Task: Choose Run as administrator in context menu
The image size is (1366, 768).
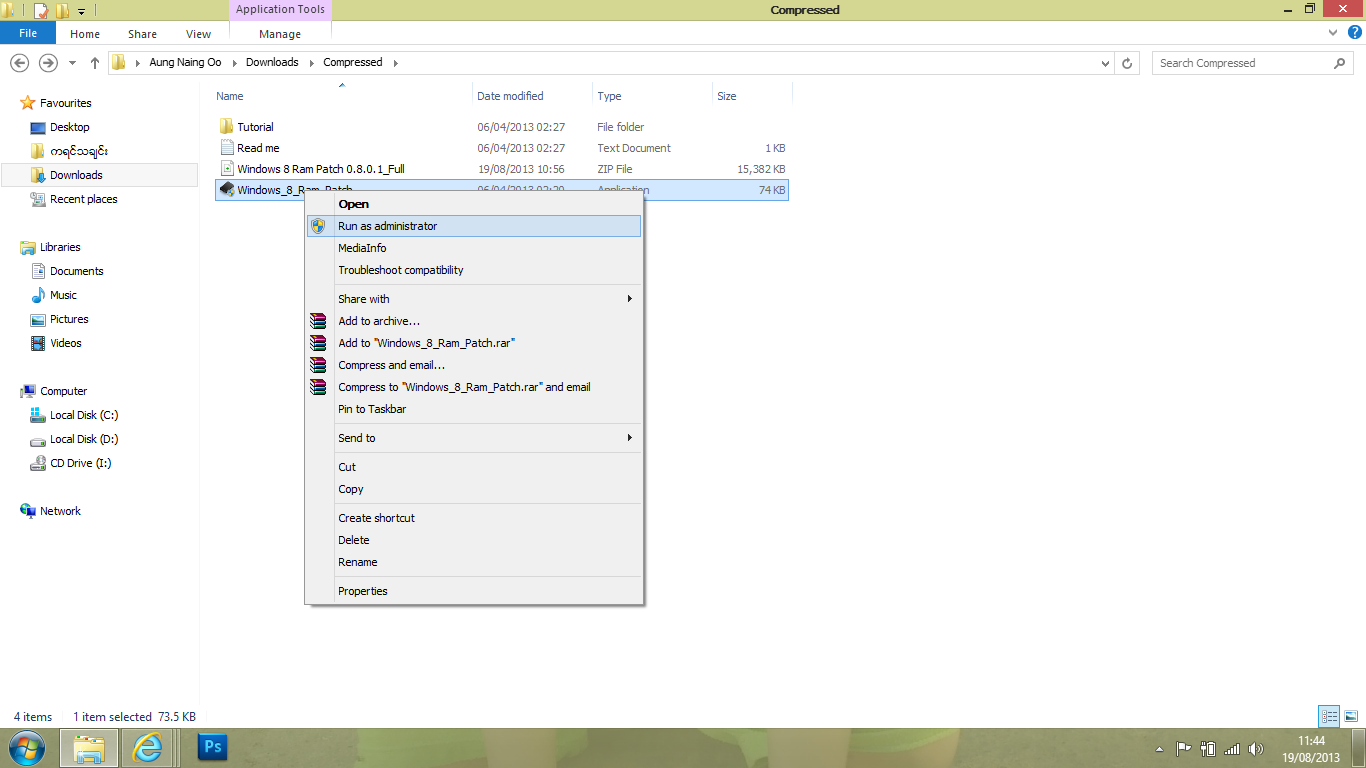Action: tap(474, 226)
